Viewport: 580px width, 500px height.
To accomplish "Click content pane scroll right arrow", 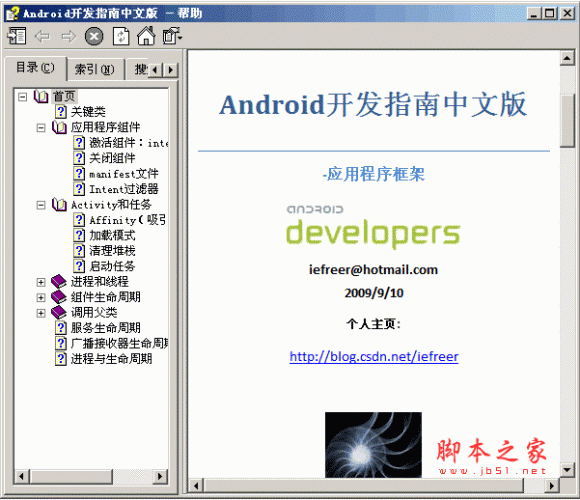I will click(551, 486).
